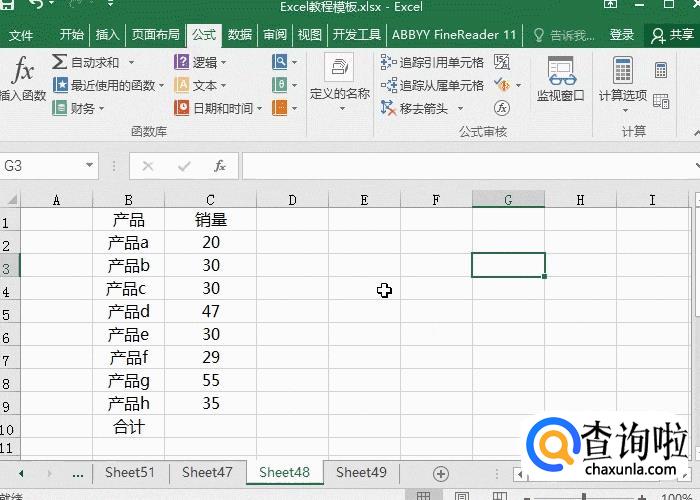The image size is (700, 500).
Task: Click the formula bar input area
Action: [469, 166]
